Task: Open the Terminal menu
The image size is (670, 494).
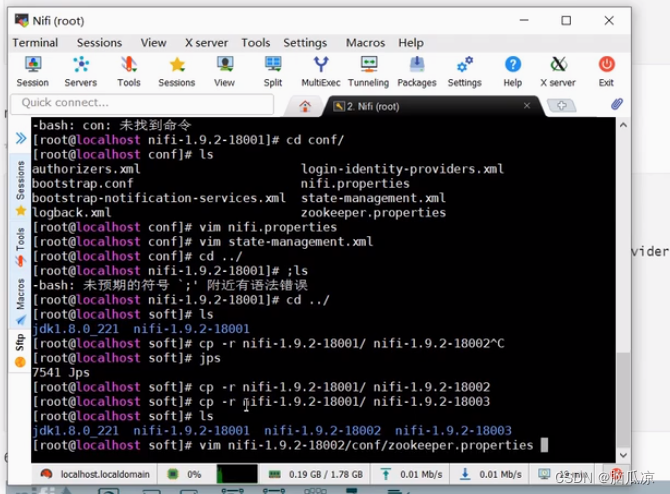Action: tap(35, 43)
